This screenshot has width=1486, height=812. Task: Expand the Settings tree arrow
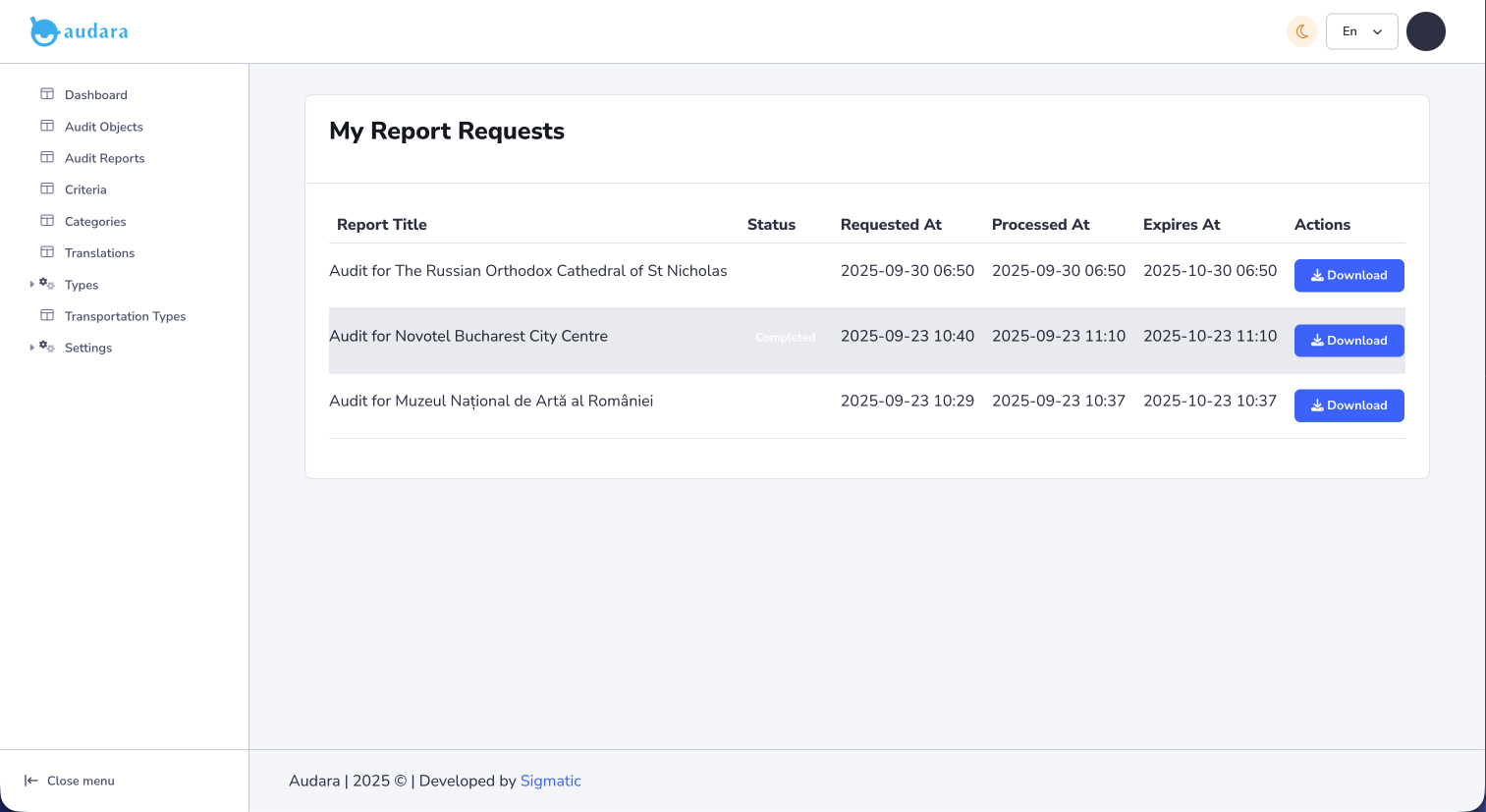pos(32,348)
